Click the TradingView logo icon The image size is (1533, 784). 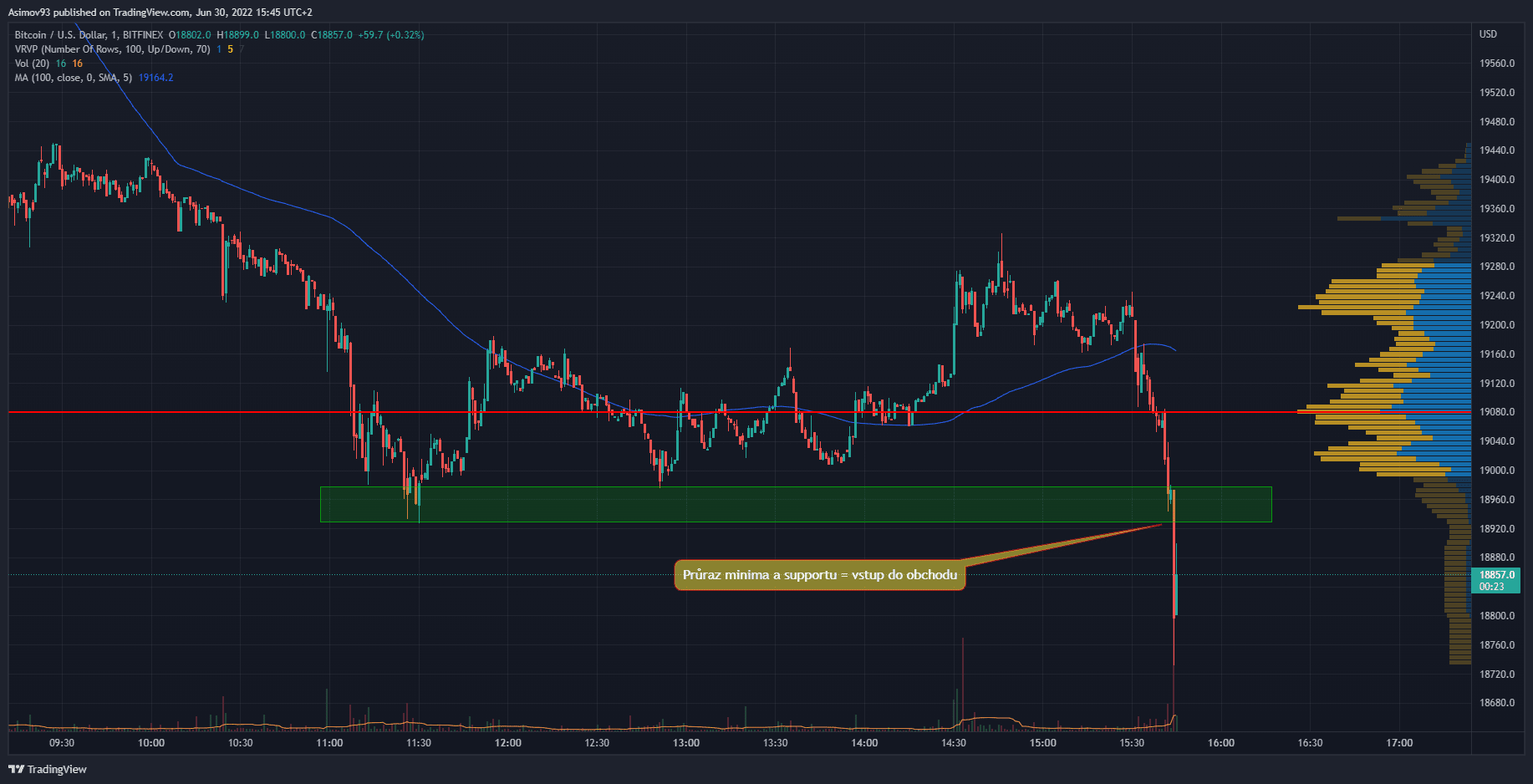[16, 769]
